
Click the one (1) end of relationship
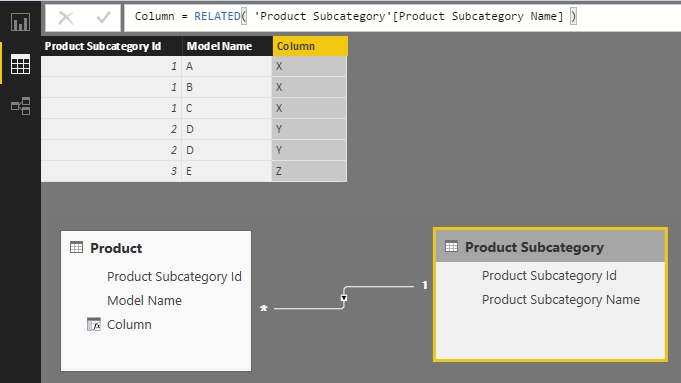pyautogui.click(x=425, y=285)
